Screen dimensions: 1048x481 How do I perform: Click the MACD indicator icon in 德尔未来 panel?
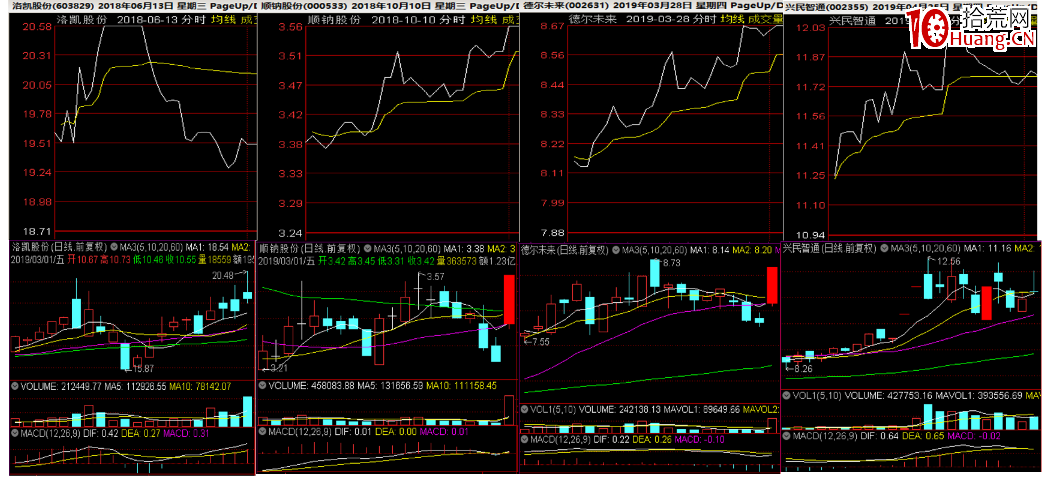tap(525, 440)
